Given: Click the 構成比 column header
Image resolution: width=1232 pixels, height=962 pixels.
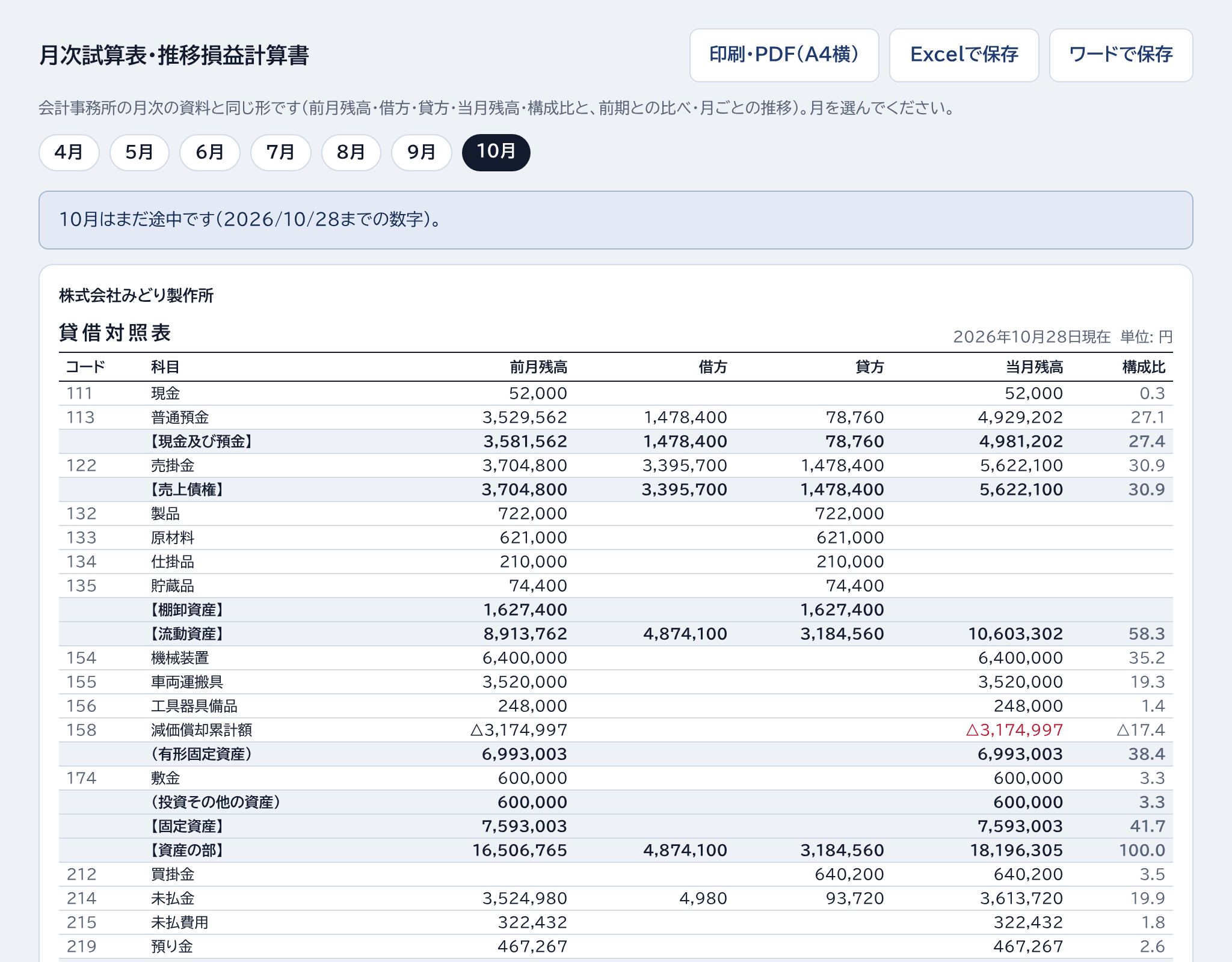Looking at the screenshot, I should (1144, 367).
